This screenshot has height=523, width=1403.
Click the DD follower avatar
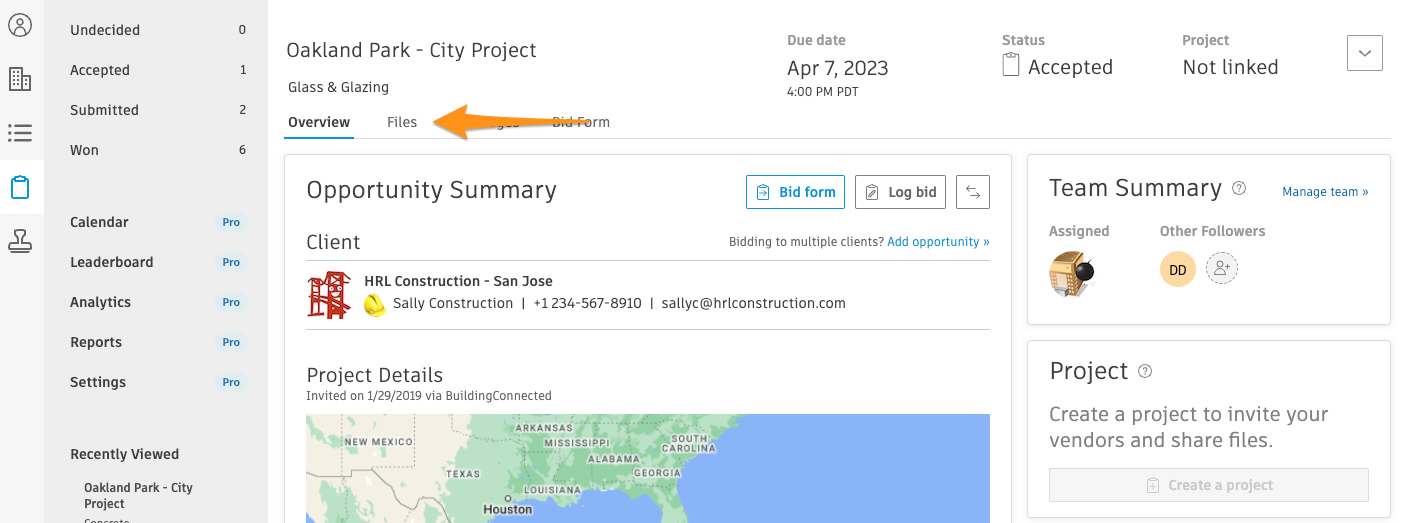[1178, 269]
